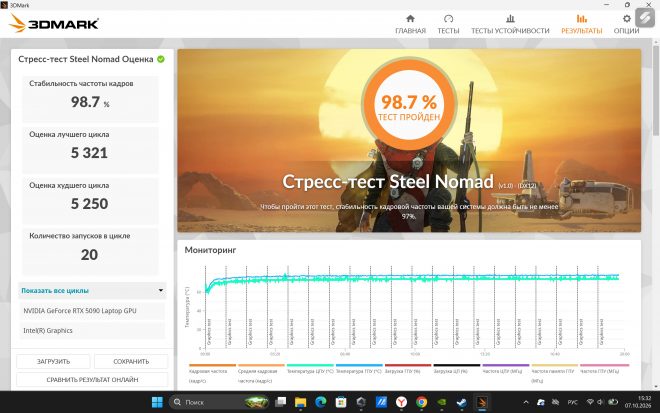Select Intel(R) Graphics row
Viewport: 660px width, 413px height.
pyautogui.click(x=92, y=330)
